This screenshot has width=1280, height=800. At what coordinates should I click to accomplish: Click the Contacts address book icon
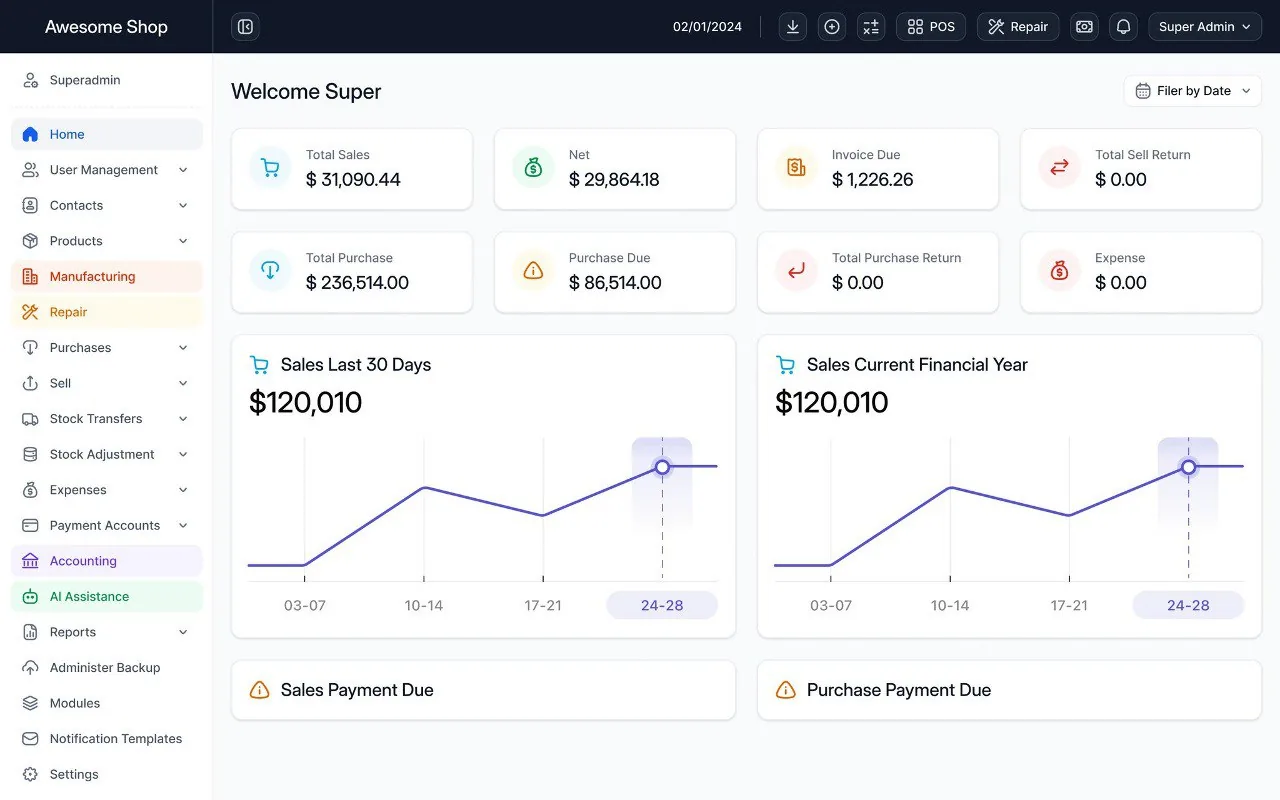pyautogui.click(x=30, y=206)
